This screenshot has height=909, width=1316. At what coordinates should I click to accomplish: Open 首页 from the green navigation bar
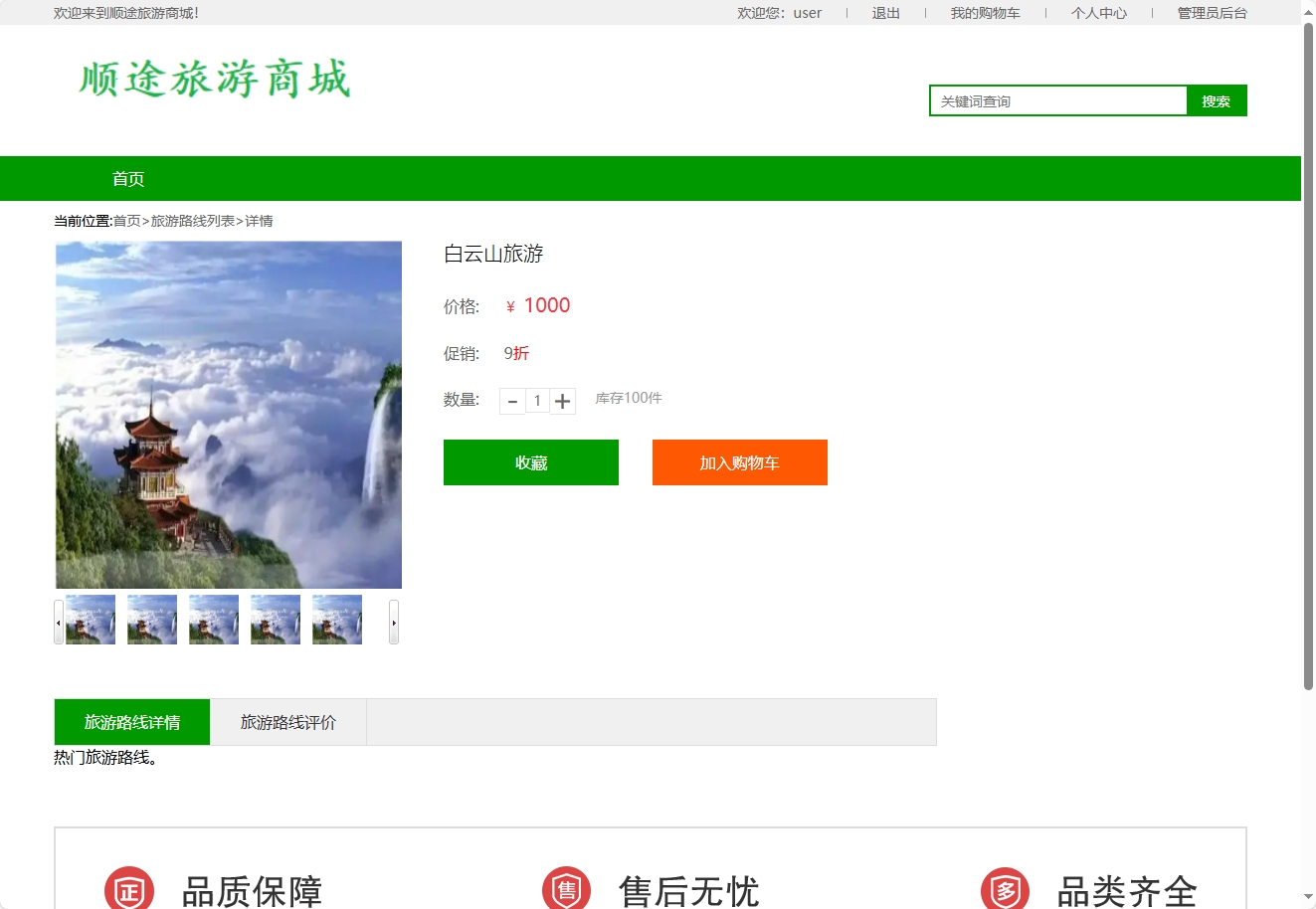[x=127, y=178]
